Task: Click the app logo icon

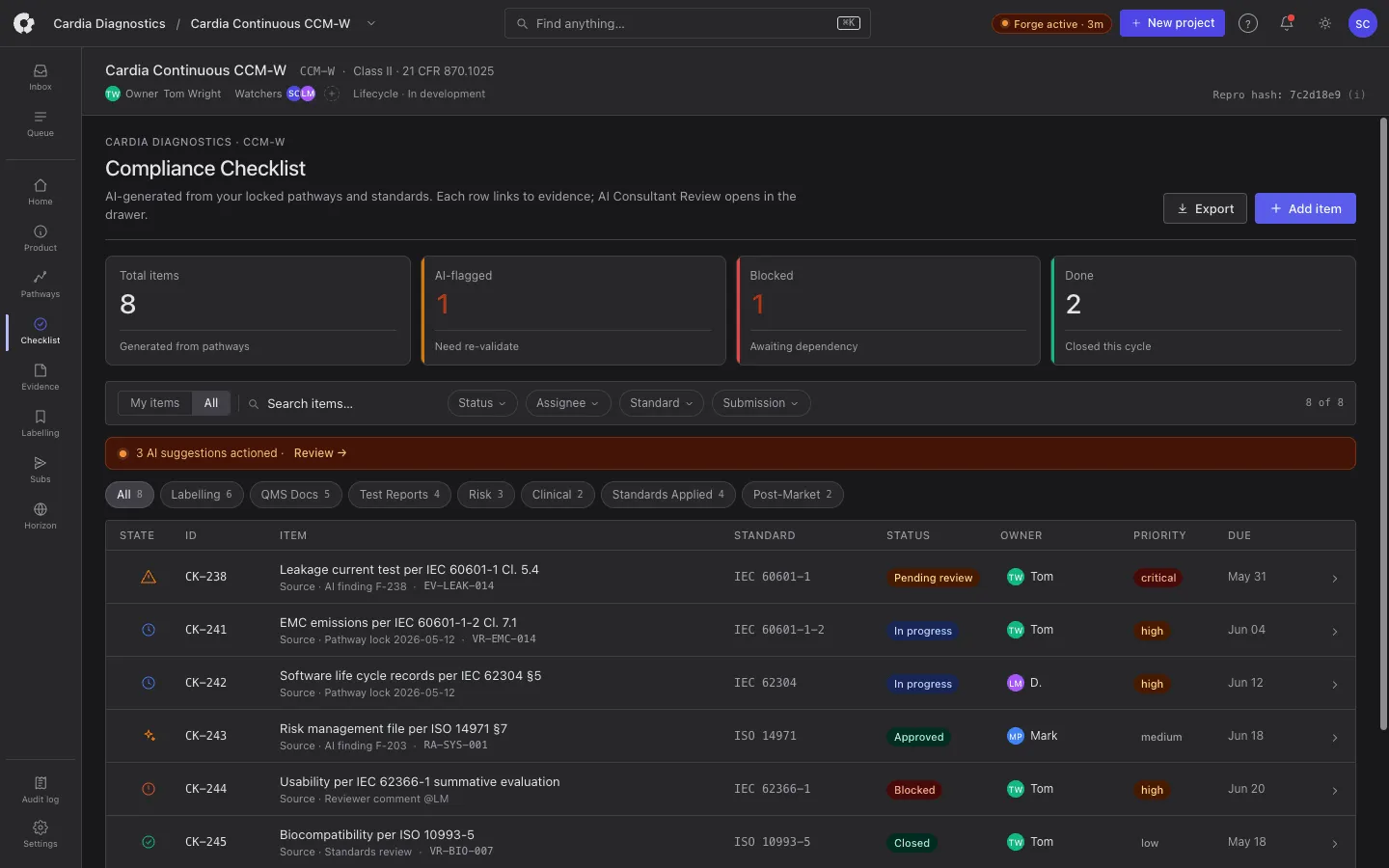Action: (x=23, y=23)
